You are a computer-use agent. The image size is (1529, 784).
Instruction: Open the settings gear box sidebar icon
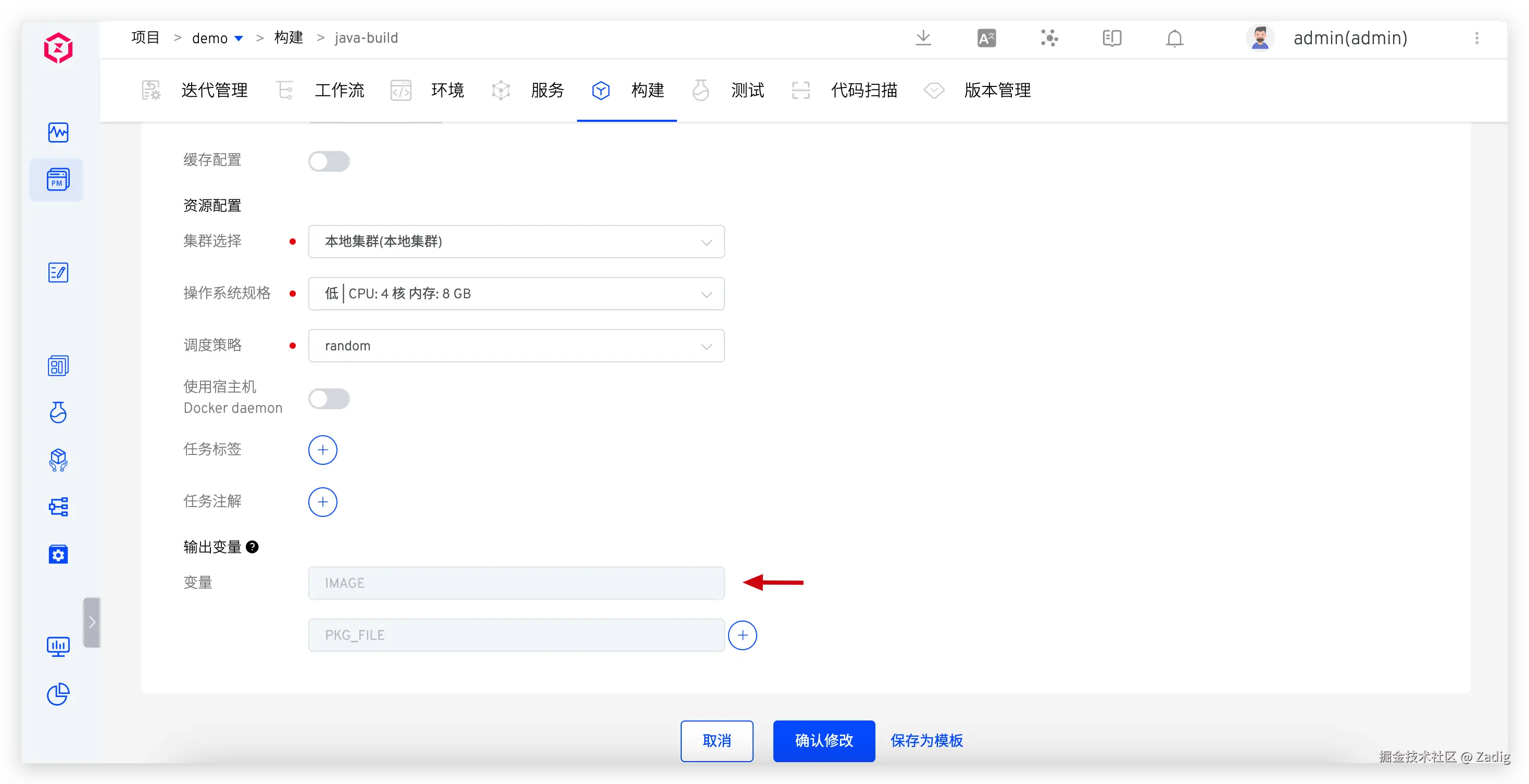coord(58,554)
